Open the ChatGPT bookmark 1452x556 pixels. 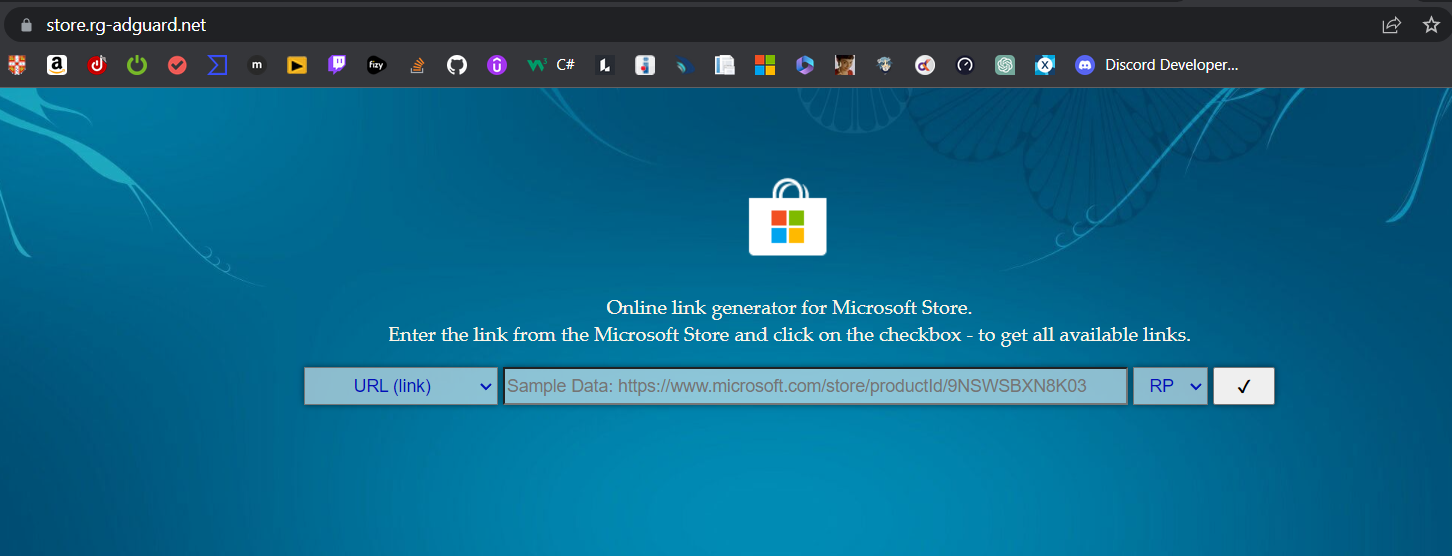pyautogui.click(x=1005, y=65)
